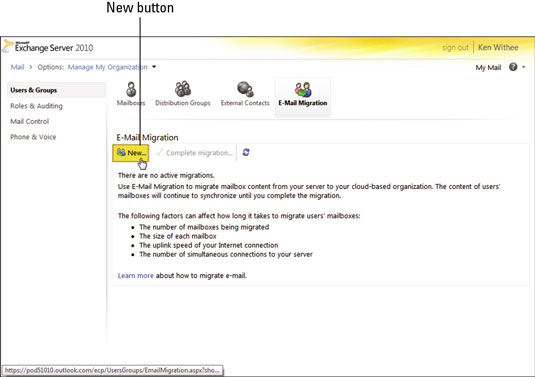Click the E-Mail Migration heading text
This screenshot has height=377, width=535.
[147, 137]
